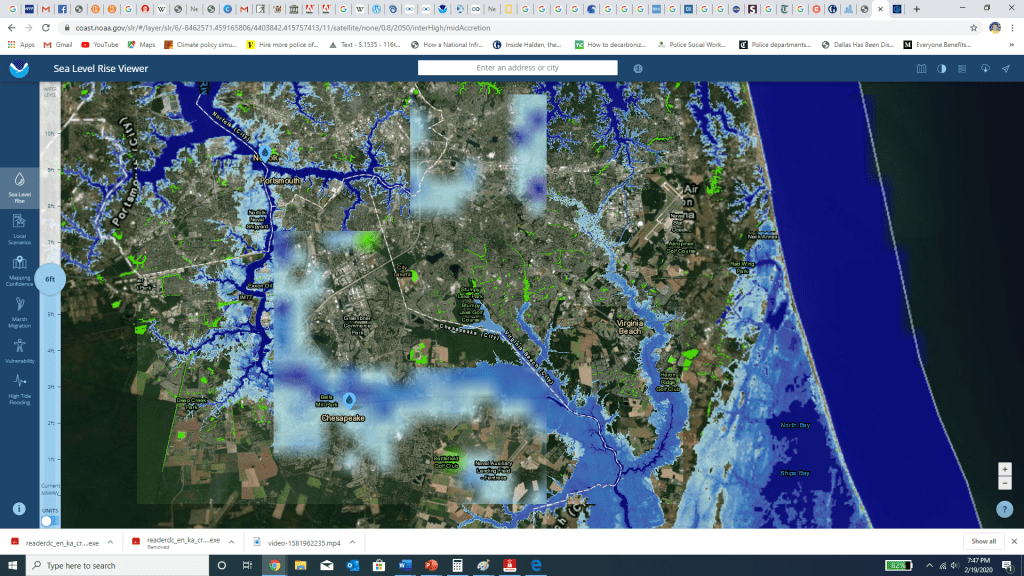This screenshot has width=1024, height=576.
Task: Open the legend list icon
Action: (962, 69)
